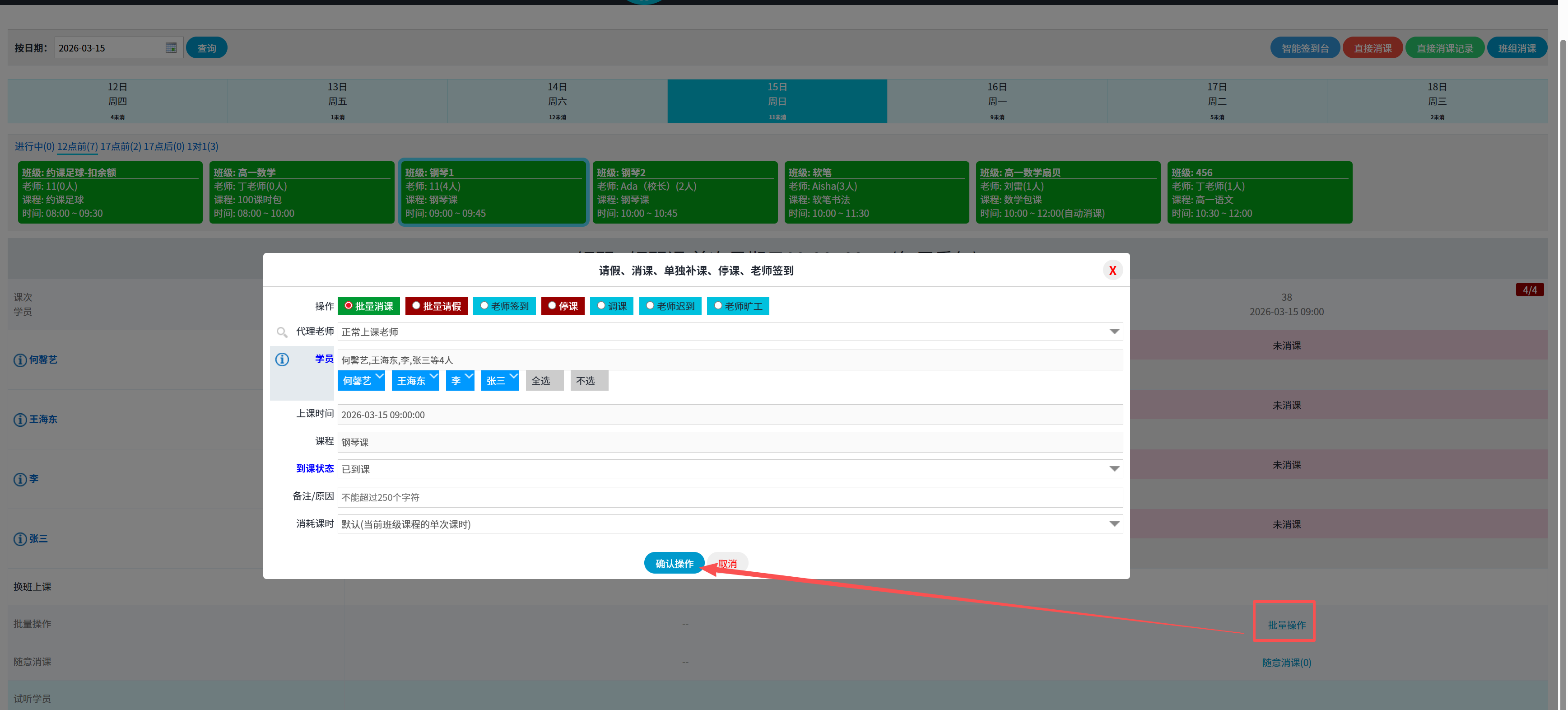Image resolution: width=1568 pixels, height=710 pixels.
Task: Click the magnifier icon beside 代理老师
Action: pyautogui.click(x=282, y=332)
